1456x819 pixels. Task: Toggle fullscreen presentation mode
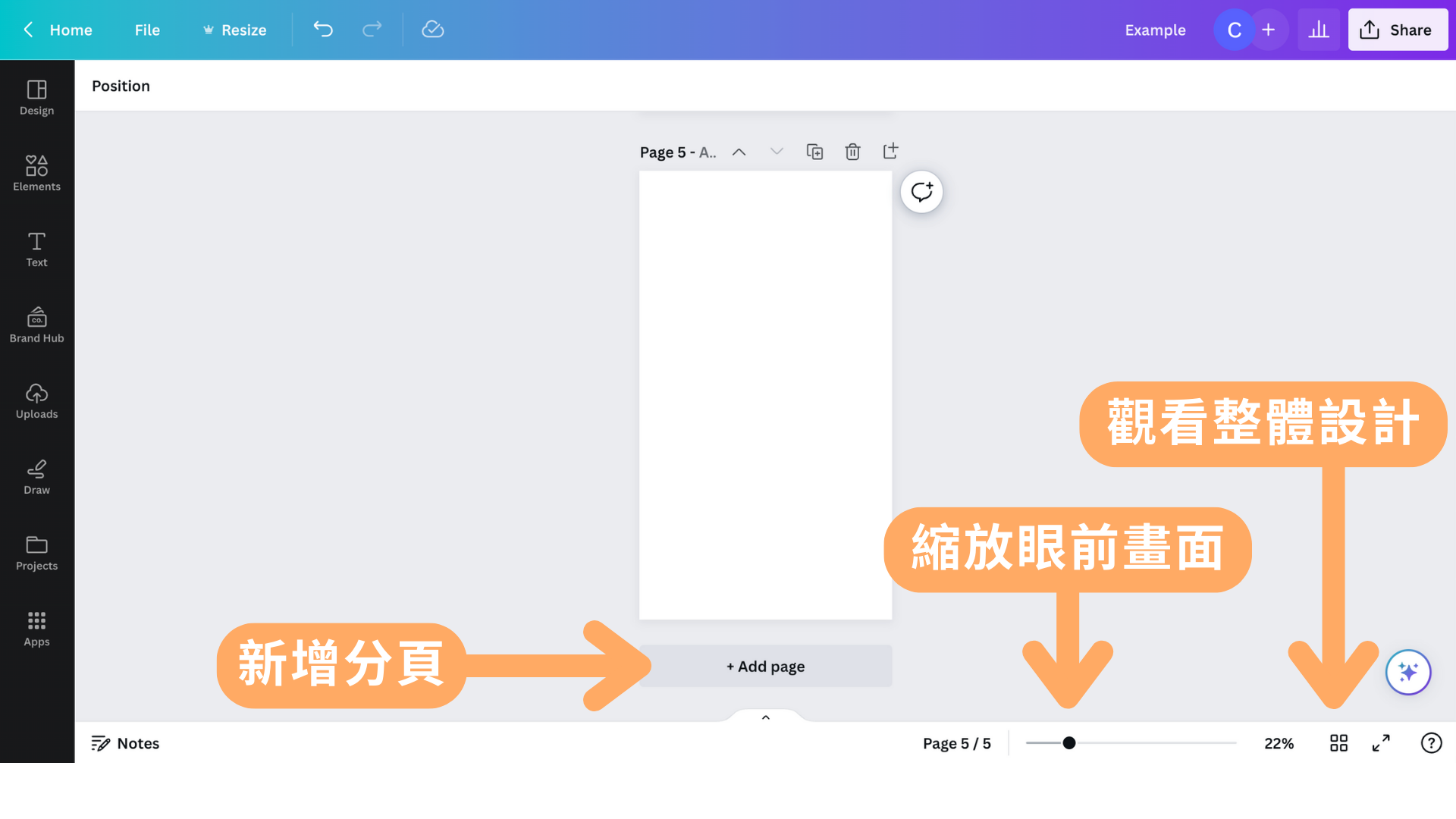(x=1381, y=743)
